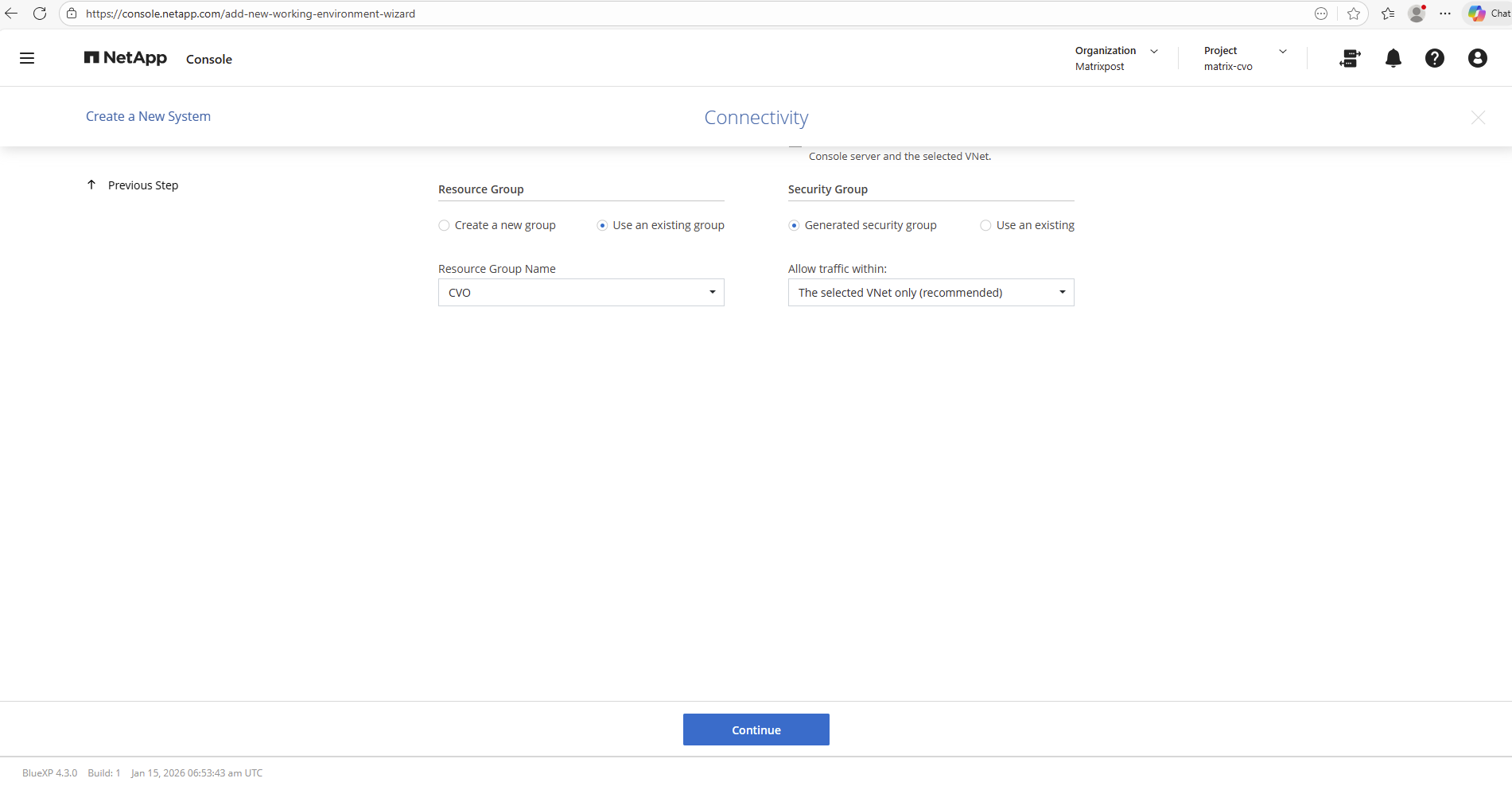Open the hamburger navigation menu

click(27, 58)
